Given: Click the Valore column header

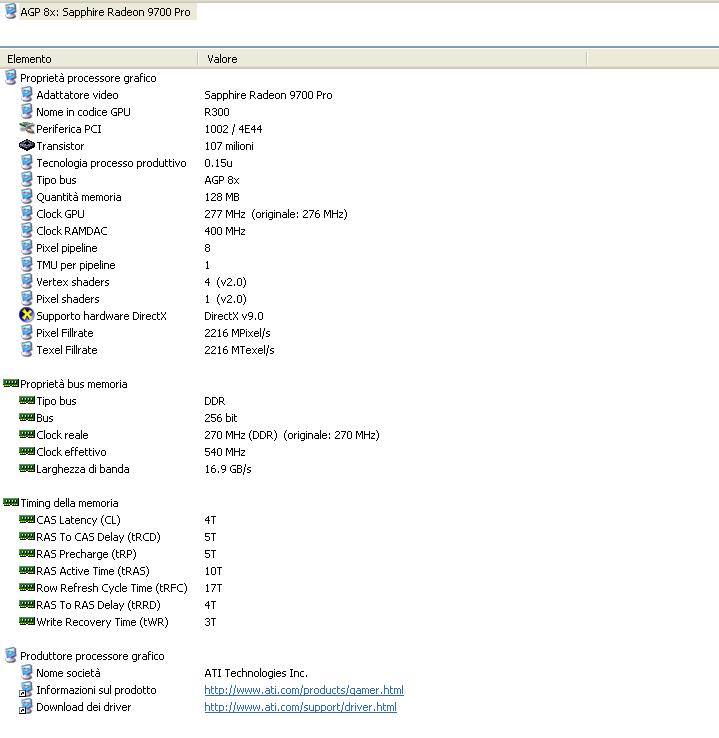Looking at the screenshot, I should (x=392, y=59).
